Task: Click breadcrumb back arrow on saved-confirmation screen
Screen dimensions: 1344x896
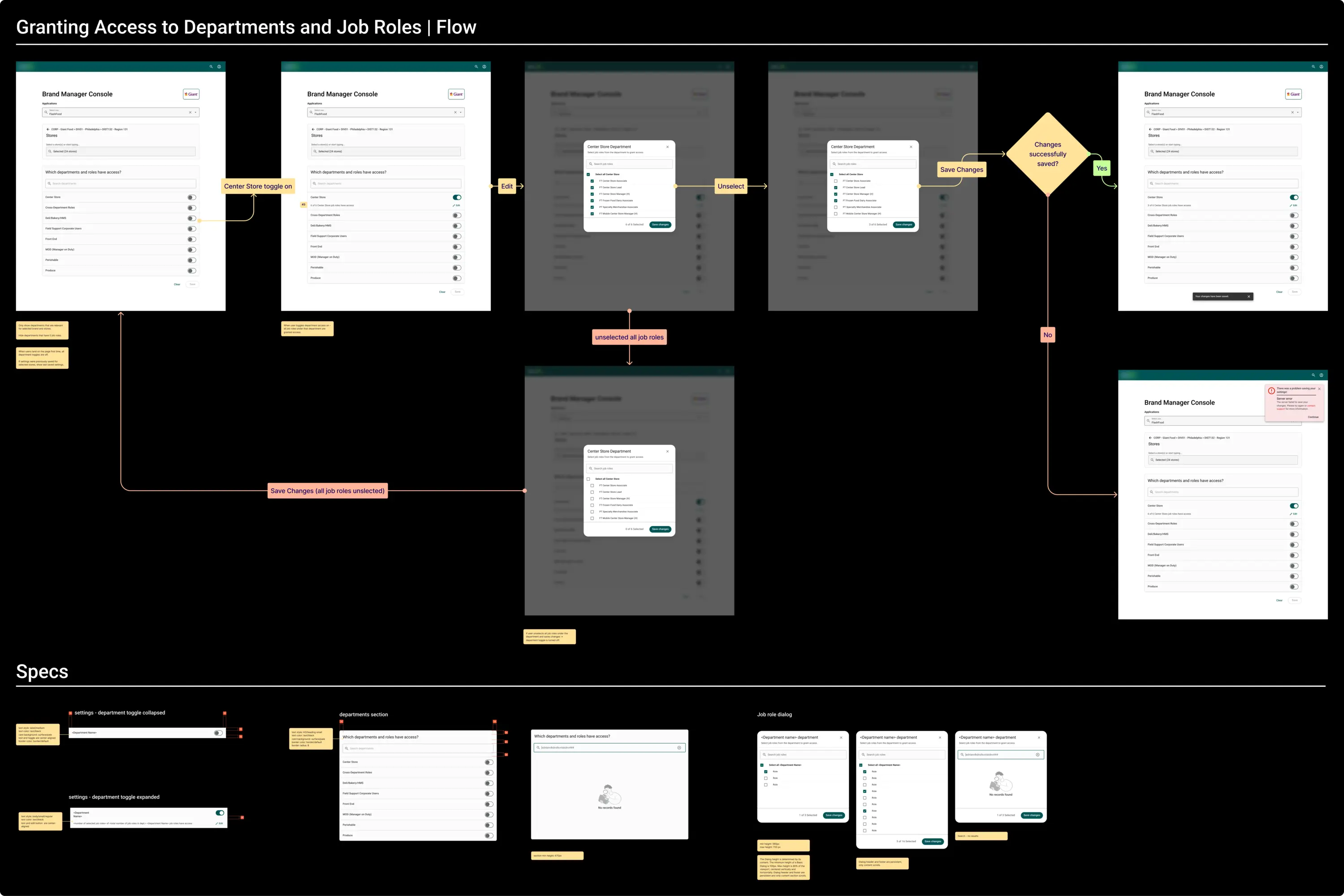Action: [x=1150, y=129]
